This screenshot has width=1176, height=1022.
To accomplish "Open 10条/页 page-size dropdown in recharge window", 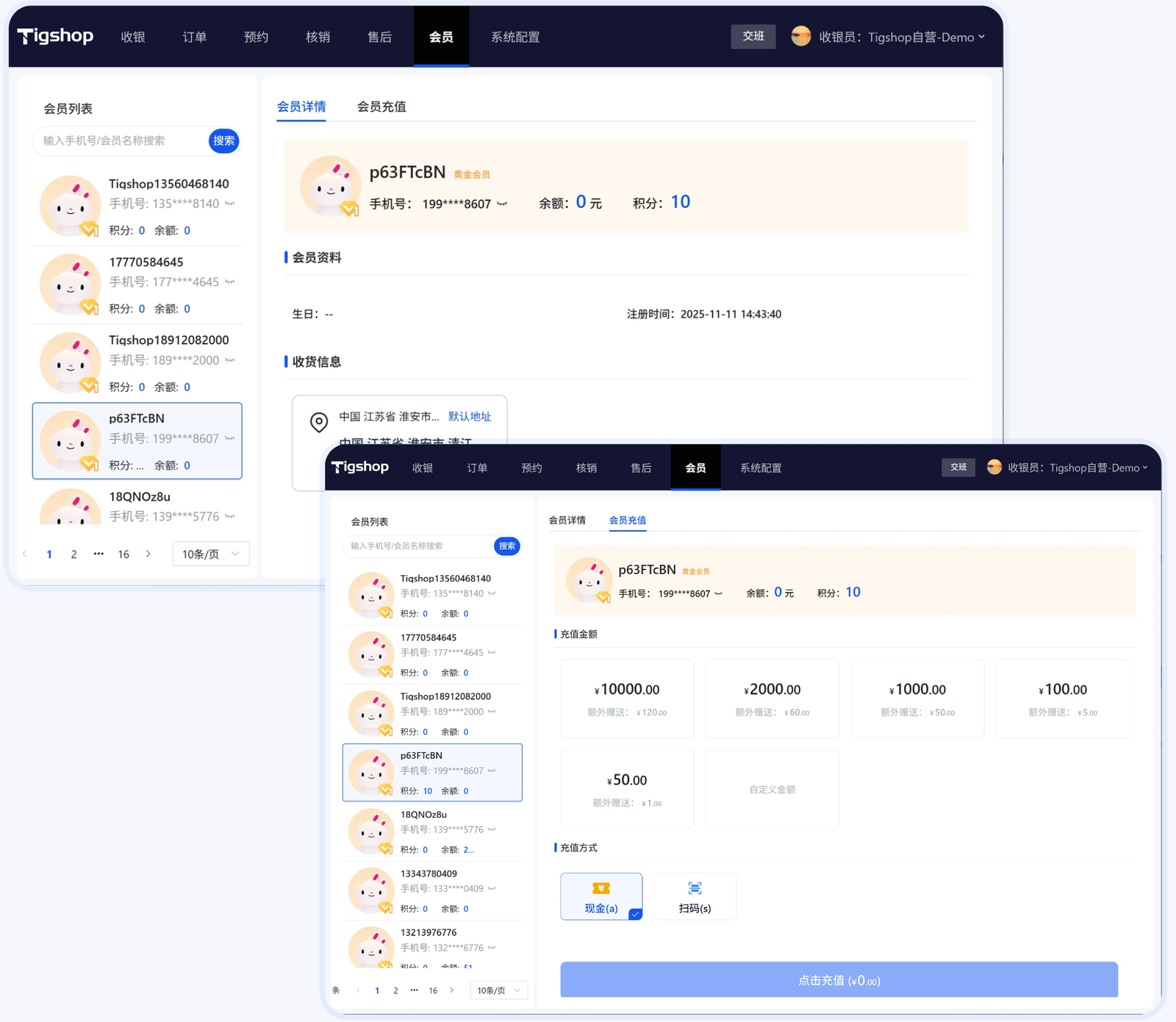I will (498, 990).
